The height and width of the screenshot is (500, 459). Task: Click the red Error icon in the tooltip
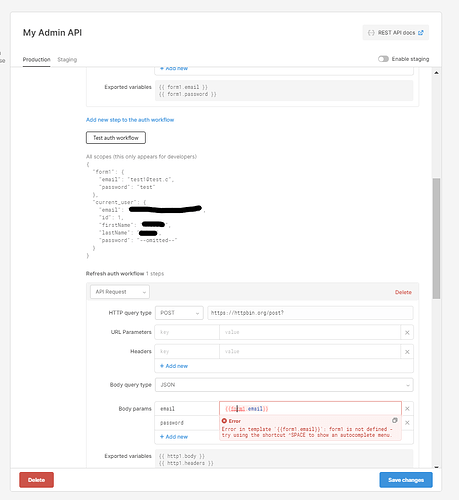point(224,421)
